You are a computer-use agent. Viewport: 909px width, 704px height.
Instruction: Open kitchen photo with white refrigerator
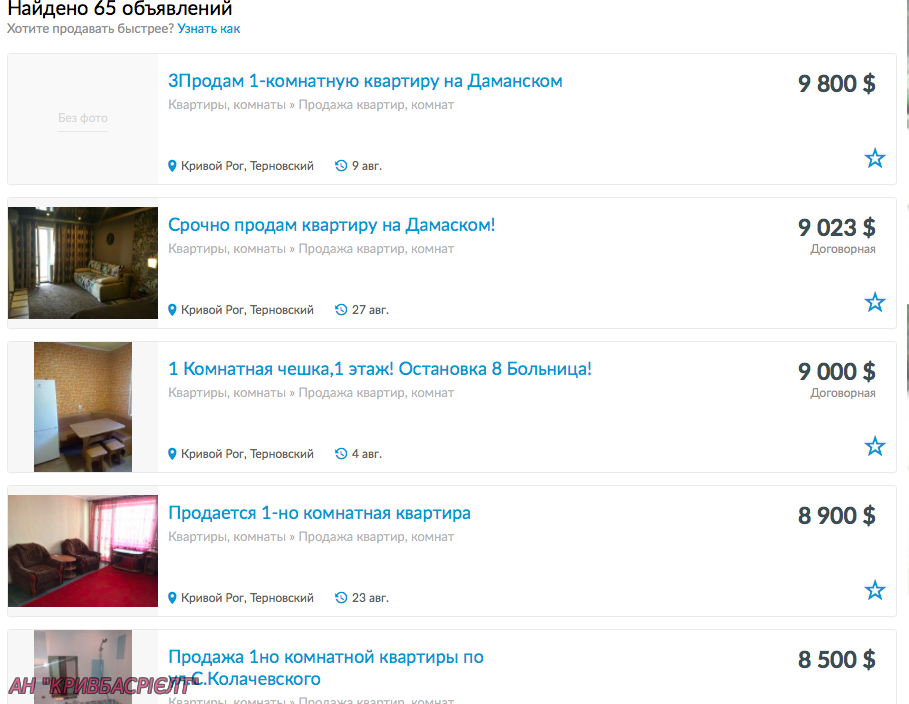pos(83,407)
